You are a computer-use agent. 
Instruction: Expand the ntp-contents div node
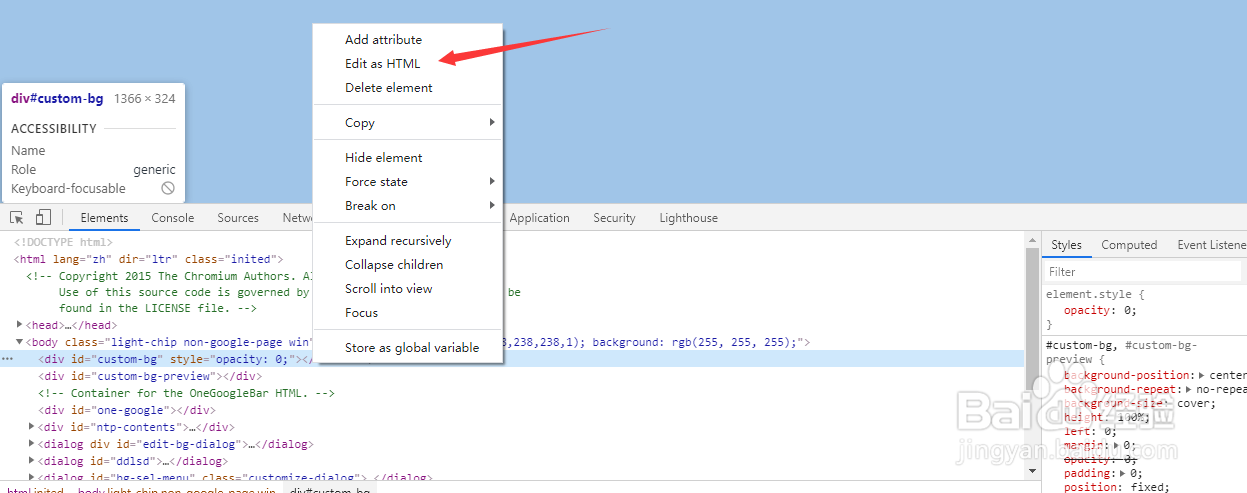pyautogui.click(x=33, y=427)
